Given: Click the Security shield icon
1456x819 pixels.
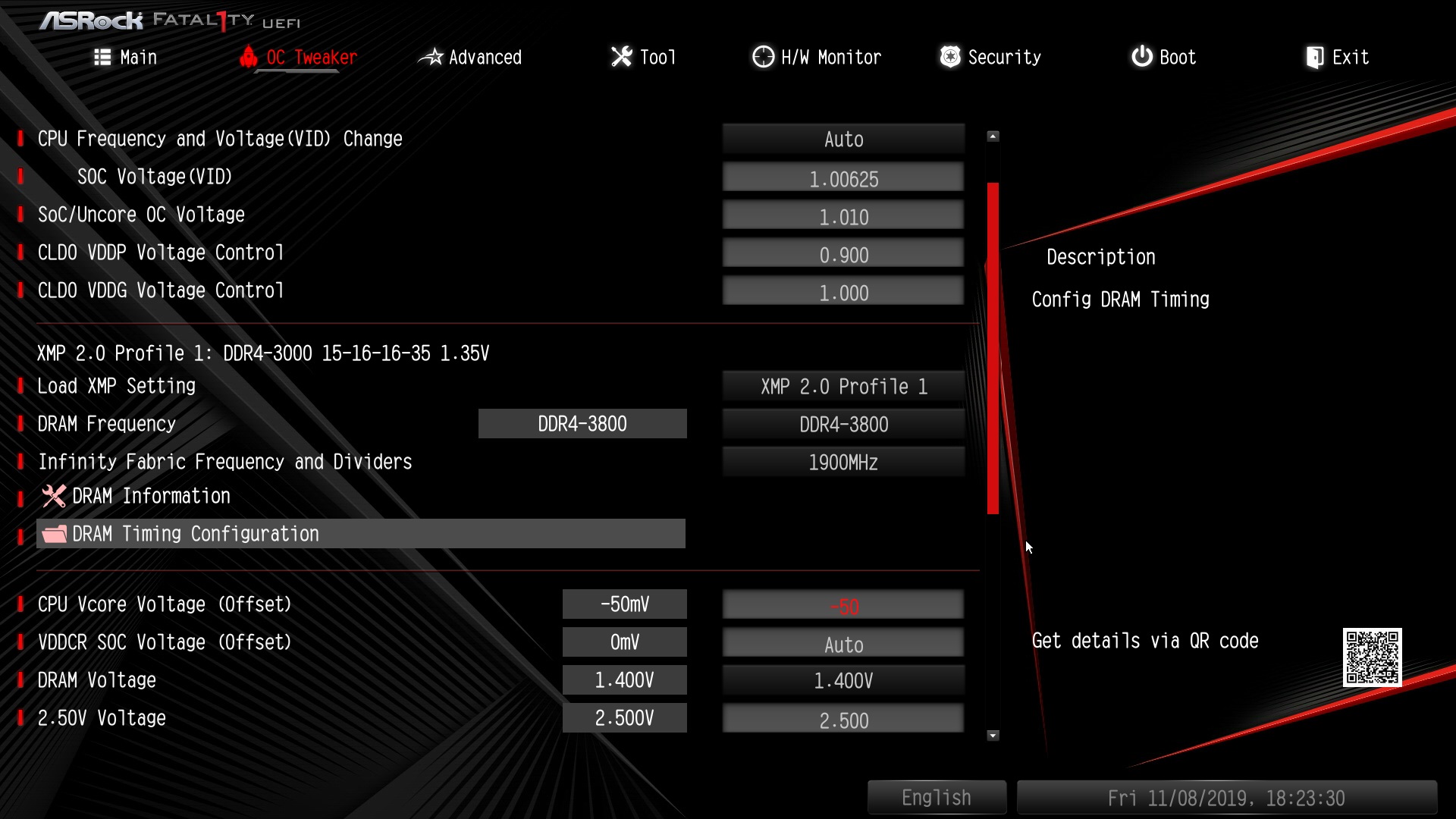Looking at the screenshot, I should 949,57.
